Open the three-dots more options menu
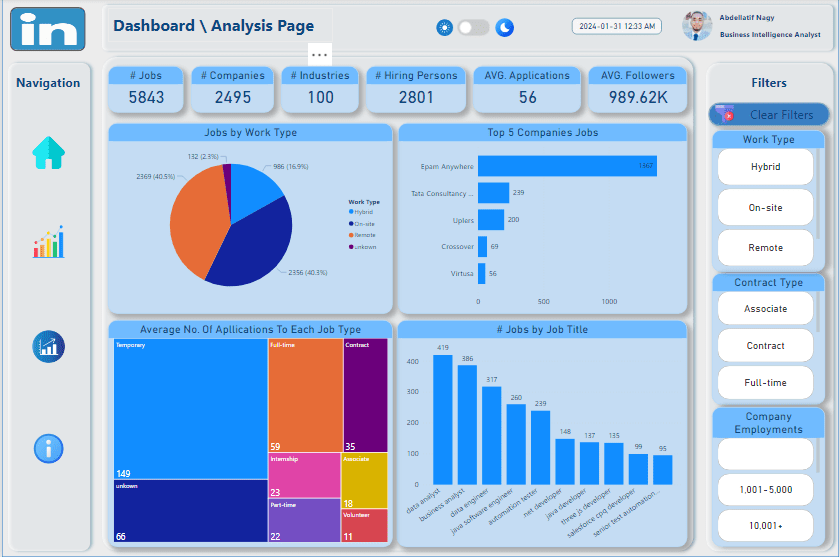Viewport: 840px width, 557px height. (320, 55)
